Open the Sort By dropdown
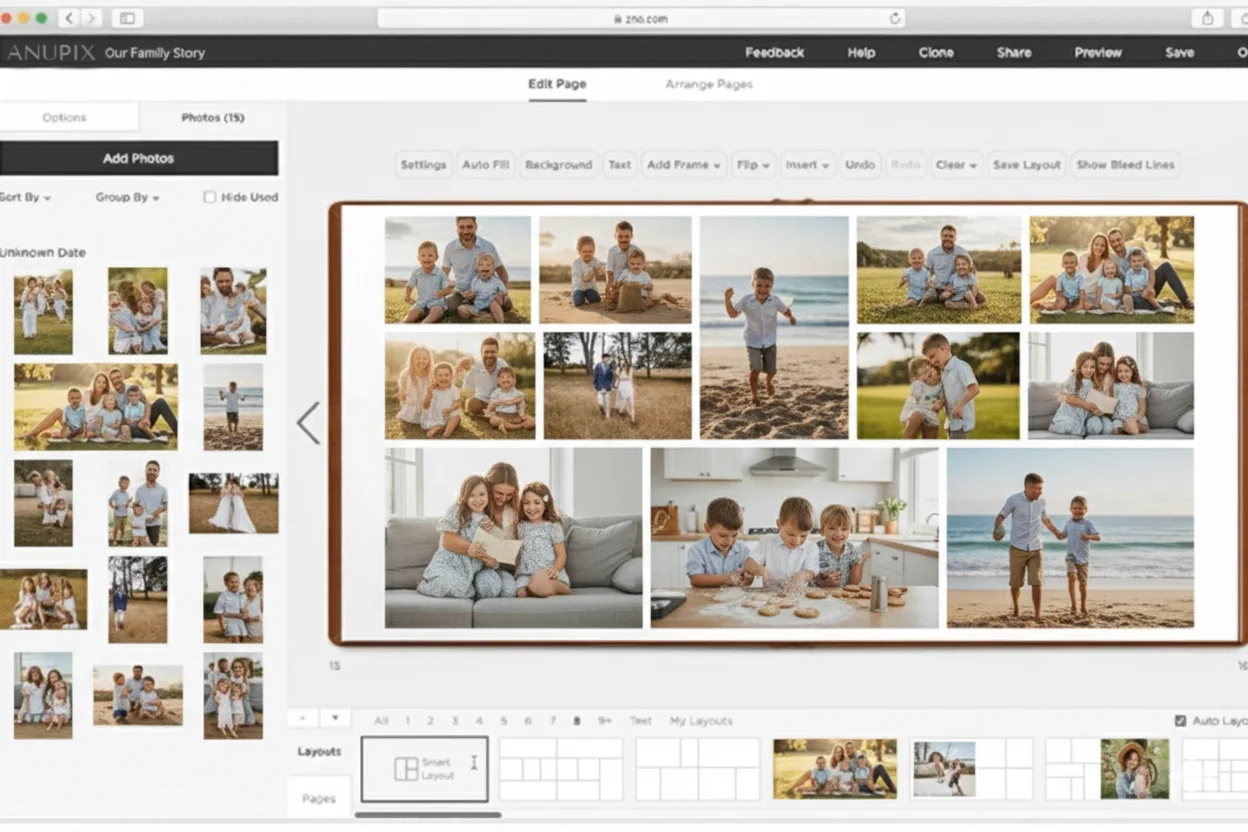 click(25, 197)
